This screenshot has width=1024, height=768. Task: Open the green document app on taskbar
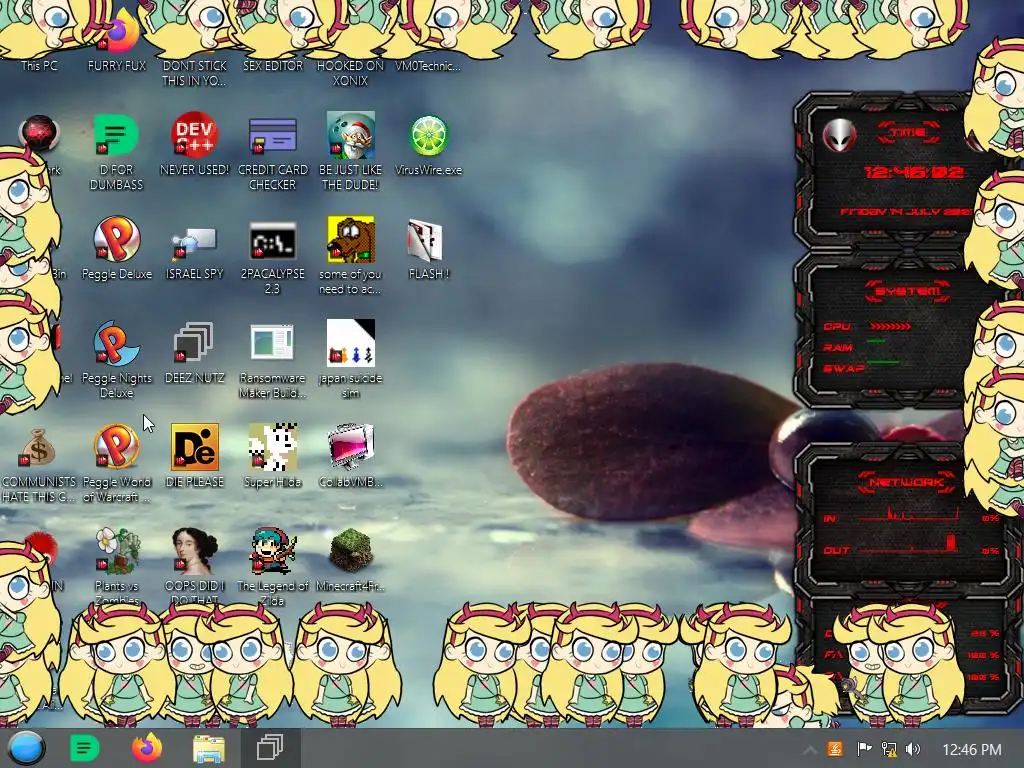pyautogui.click(x=84, y=748)
